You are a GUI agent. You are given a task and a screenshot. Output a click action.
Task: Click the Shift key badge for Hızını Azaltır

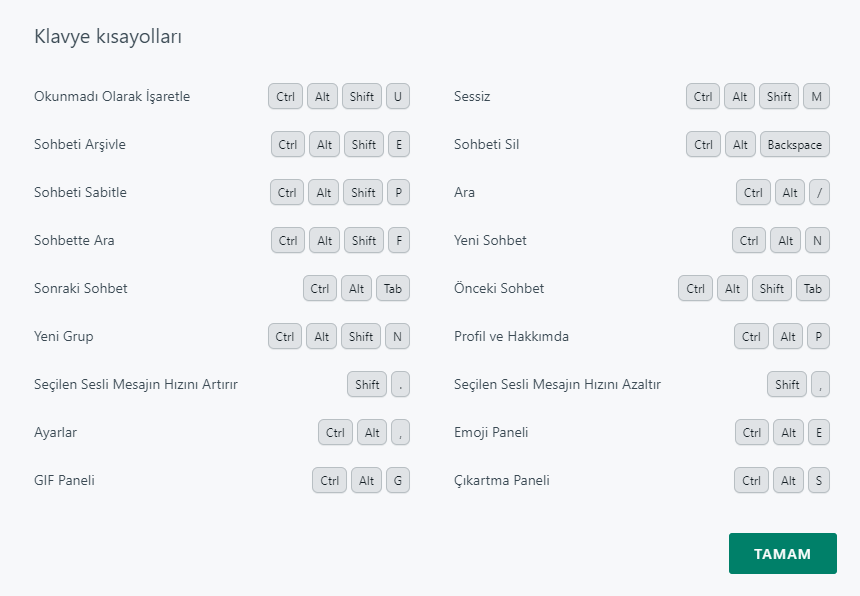(787, 385)
